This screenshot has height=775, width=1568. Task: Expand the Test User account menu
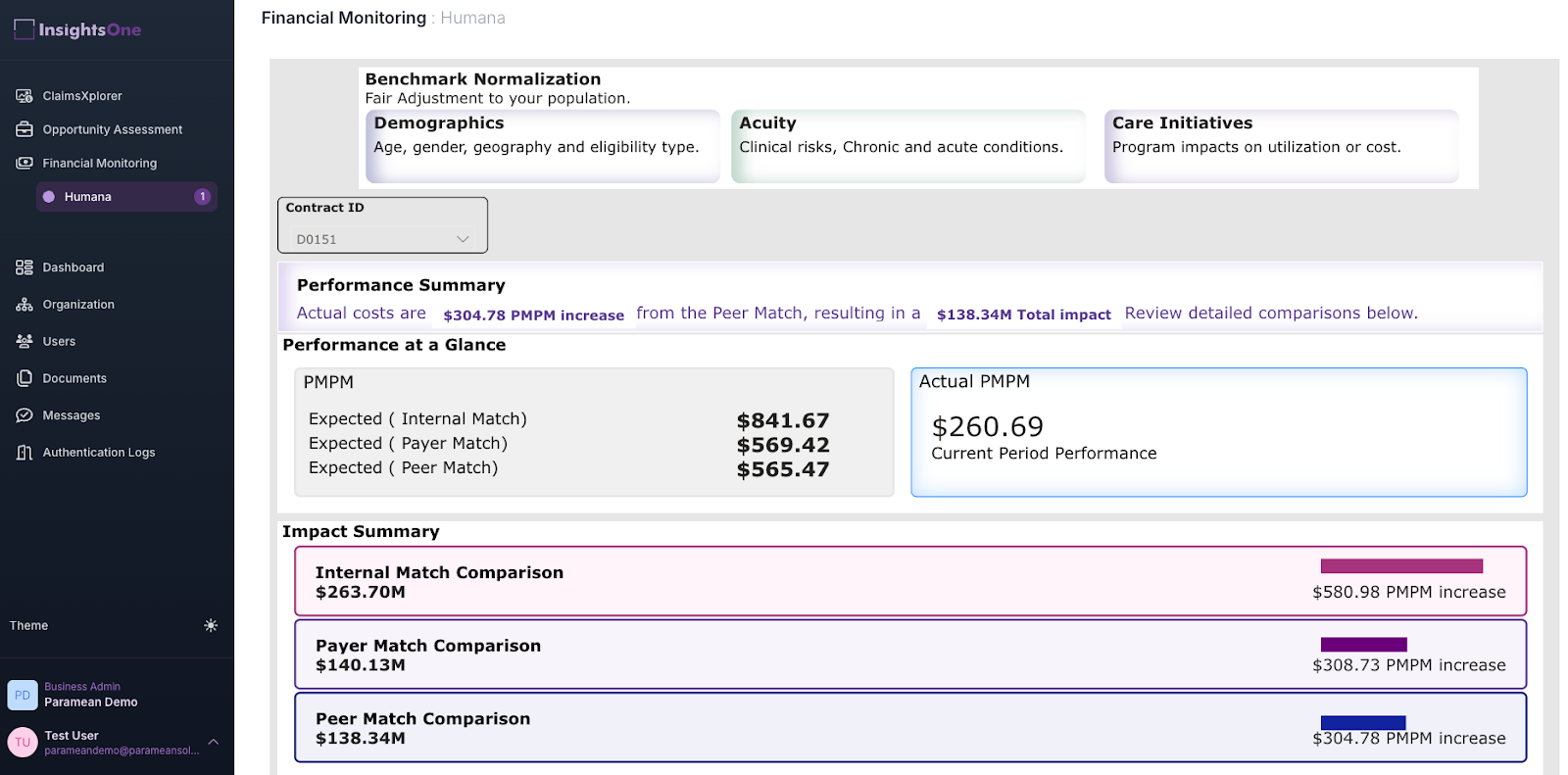coord(213,742)
